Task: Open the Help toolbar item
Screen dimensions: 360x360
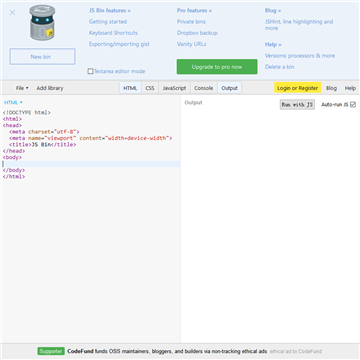Action: click(350, 88)
